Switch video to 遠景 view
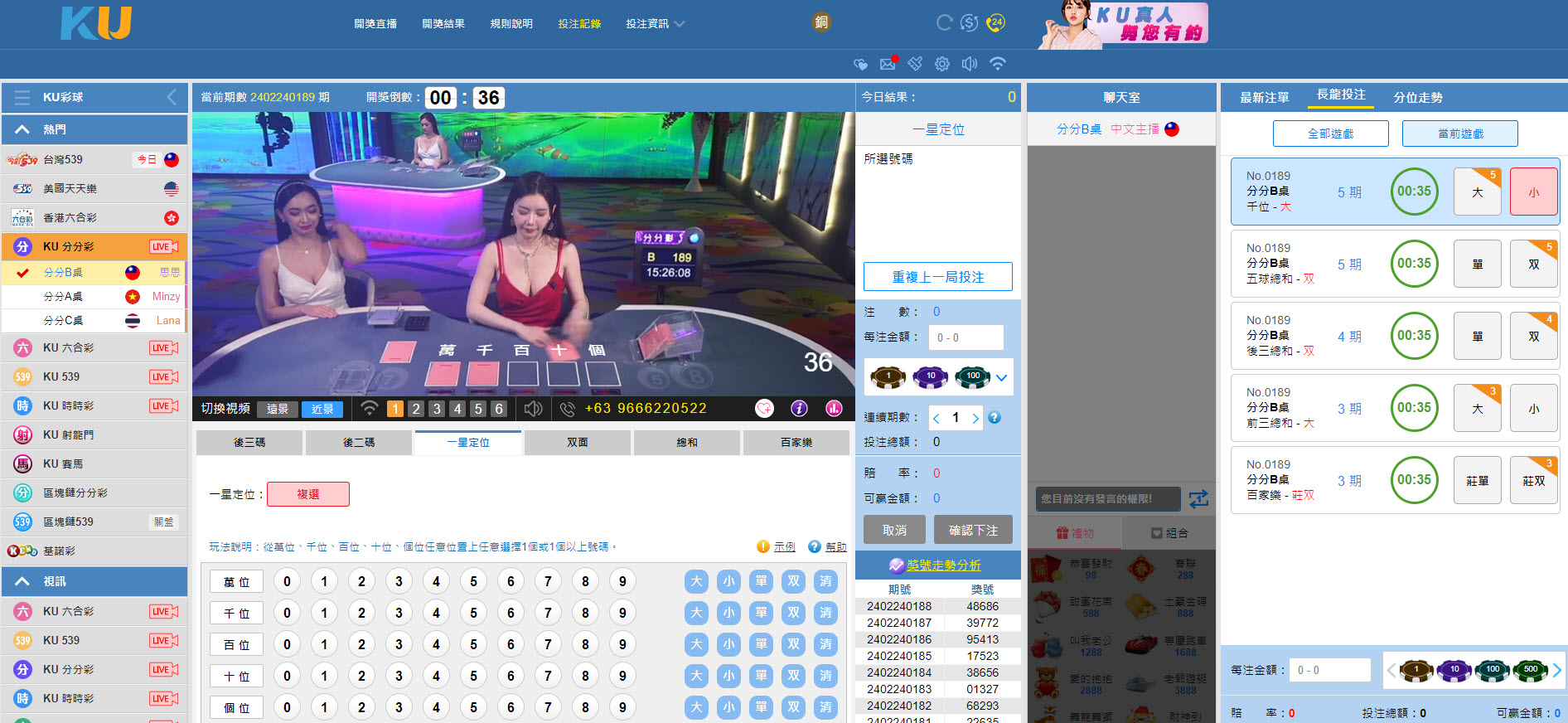The image size is (1568, 723). pos(278,409)
